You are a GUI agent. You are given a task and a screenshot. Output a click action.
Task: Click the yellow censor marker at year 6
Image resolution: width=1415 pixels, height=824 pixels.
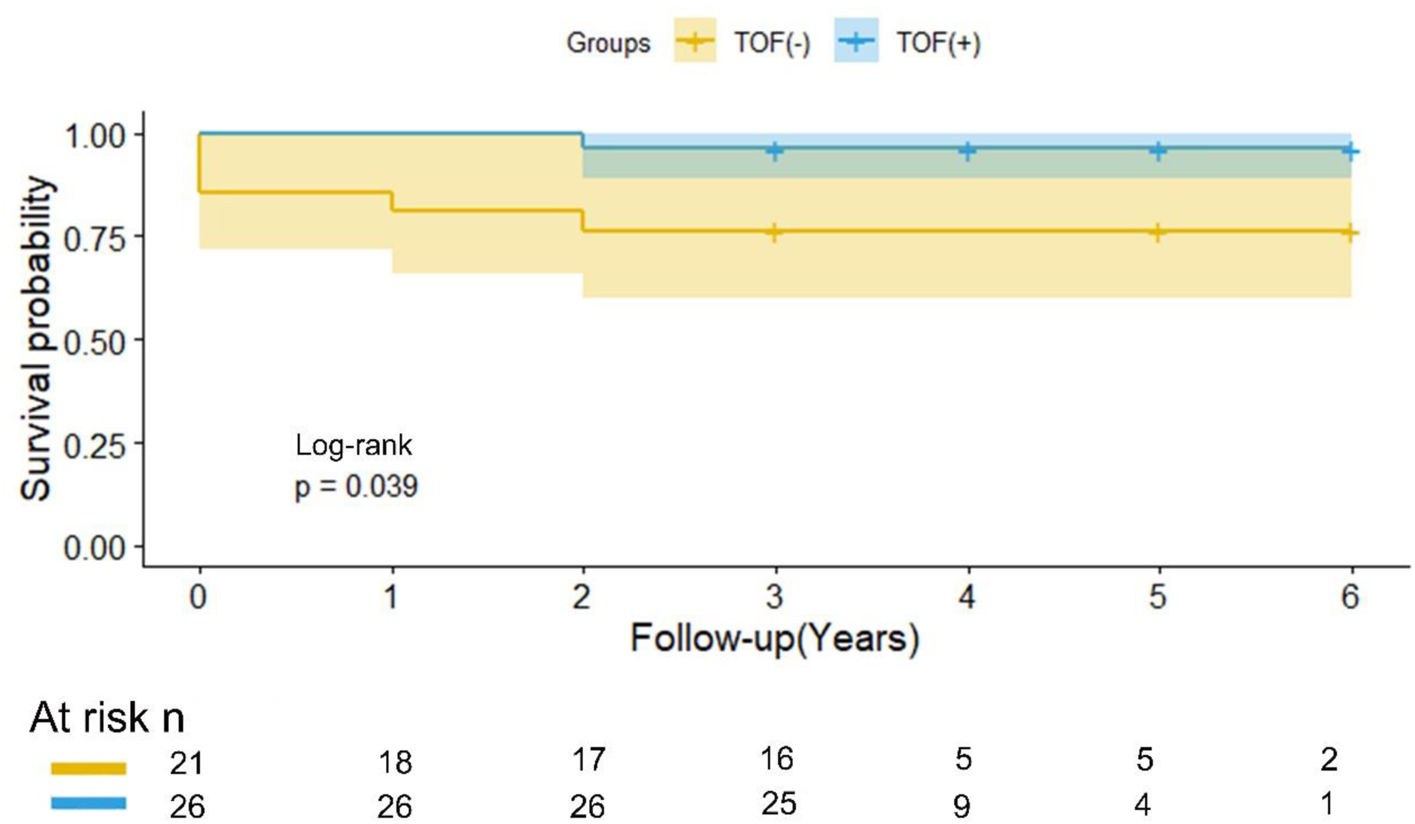tap(1350, 232)
